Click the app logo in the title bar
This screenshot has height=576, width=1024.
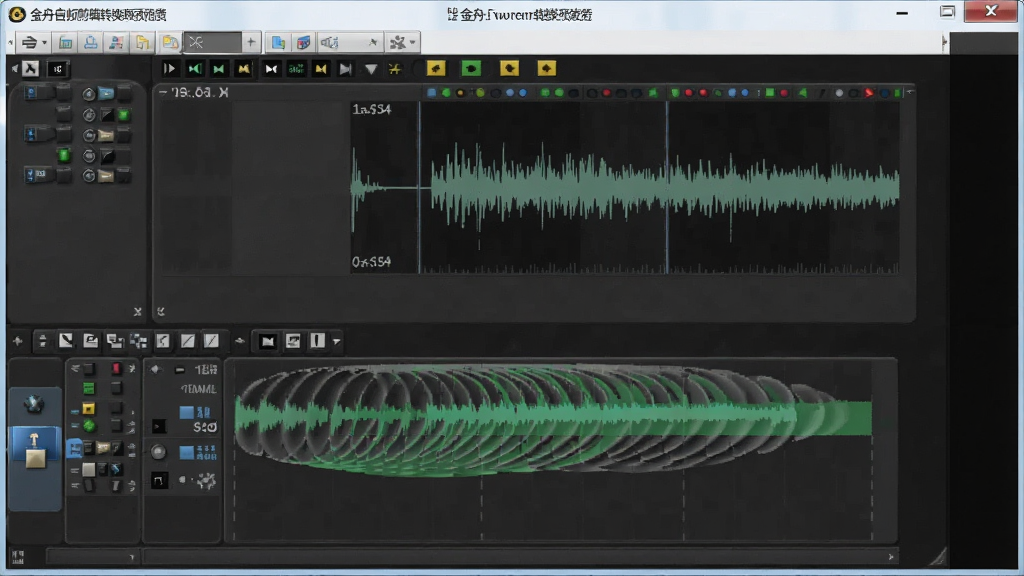click(17, 14)
